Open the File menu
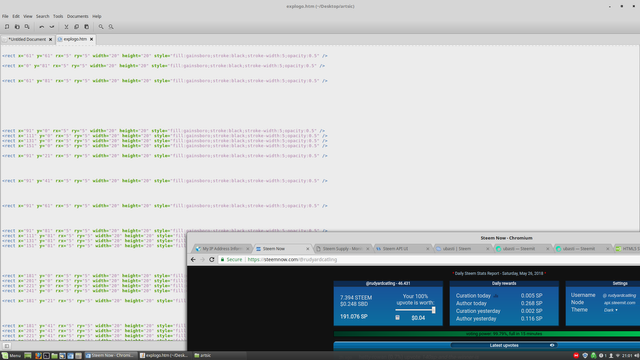Viewport: 640px width, 360px height. [x=5, y=16]
